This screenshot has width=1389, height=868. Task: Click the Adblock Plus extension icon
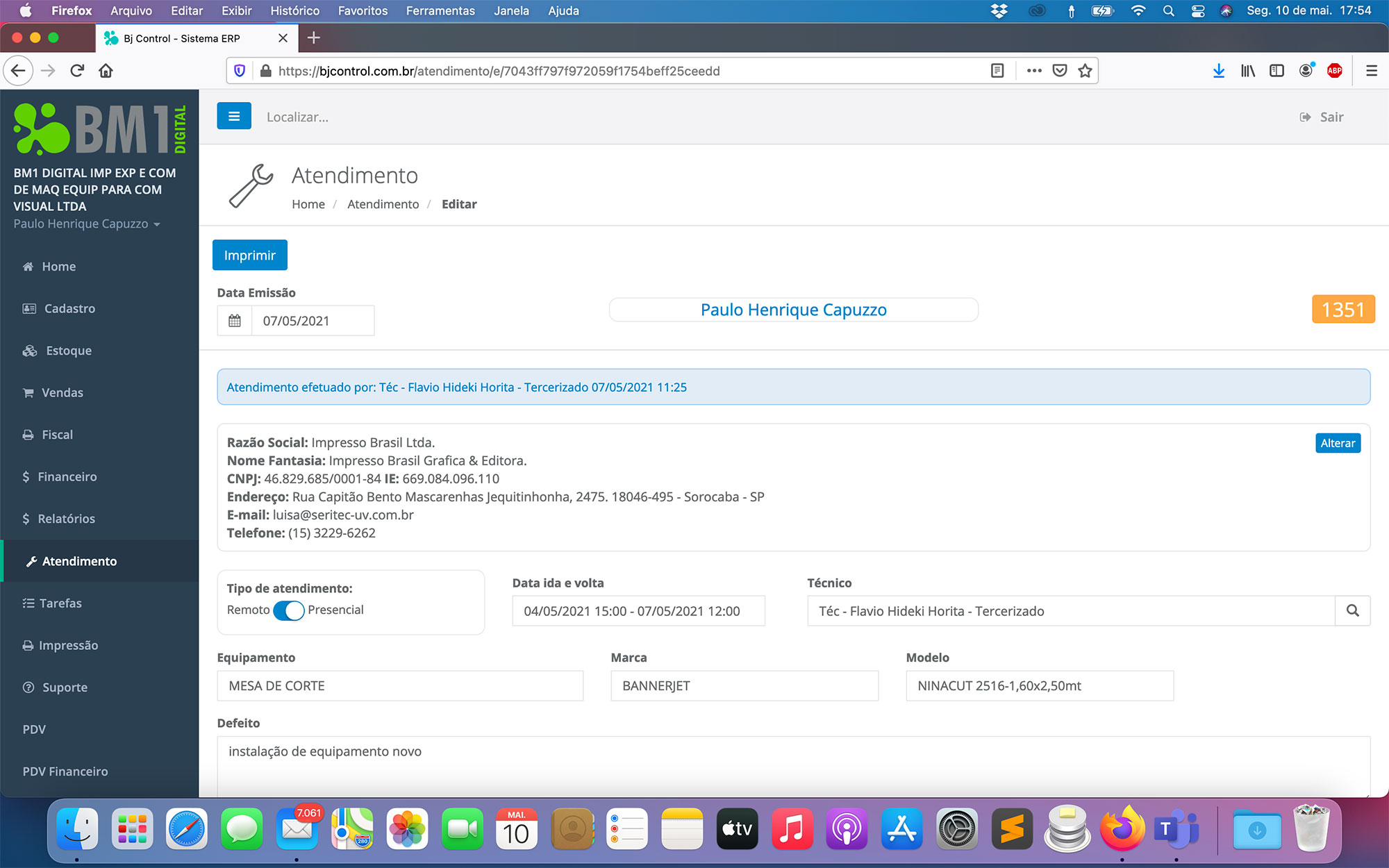pos(1334,71)
